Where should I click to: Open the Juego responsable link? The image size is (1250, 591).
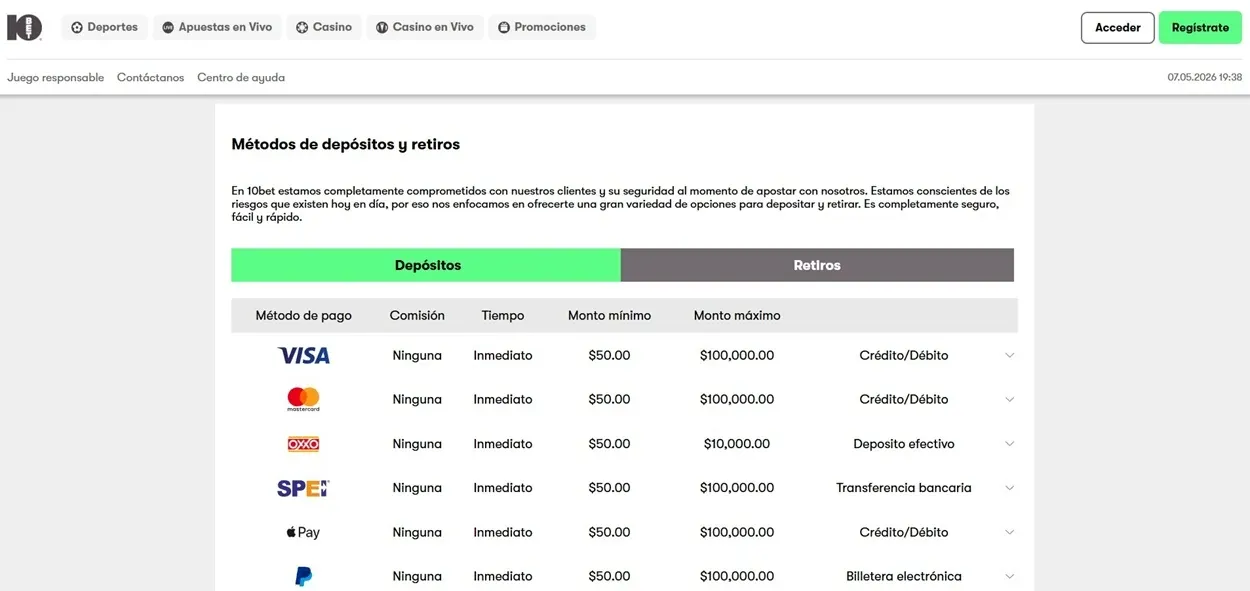tap(56, 77)
